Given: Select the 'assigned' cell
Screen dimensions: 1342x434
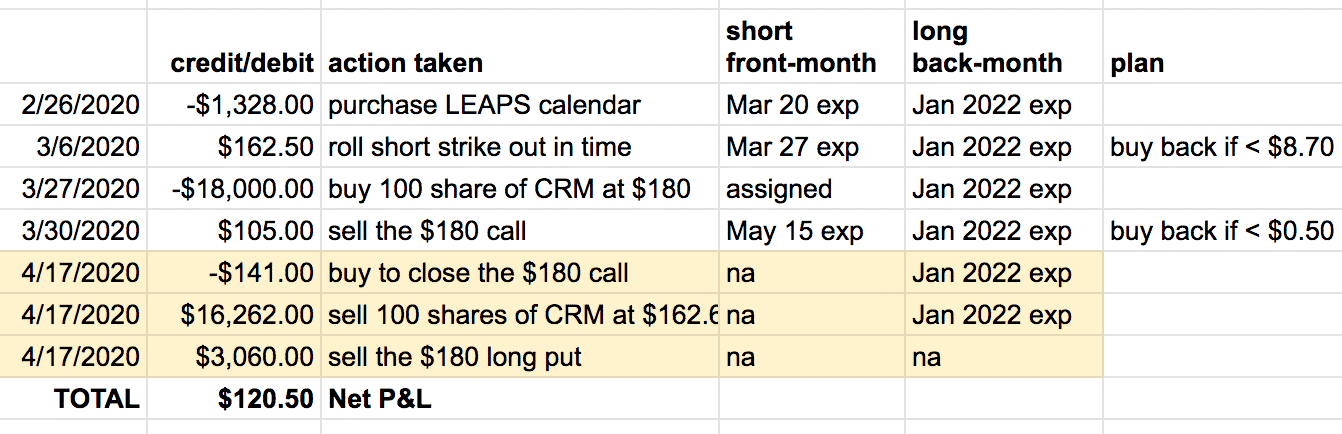Looking at the screenshot, I should coord(812,189).
